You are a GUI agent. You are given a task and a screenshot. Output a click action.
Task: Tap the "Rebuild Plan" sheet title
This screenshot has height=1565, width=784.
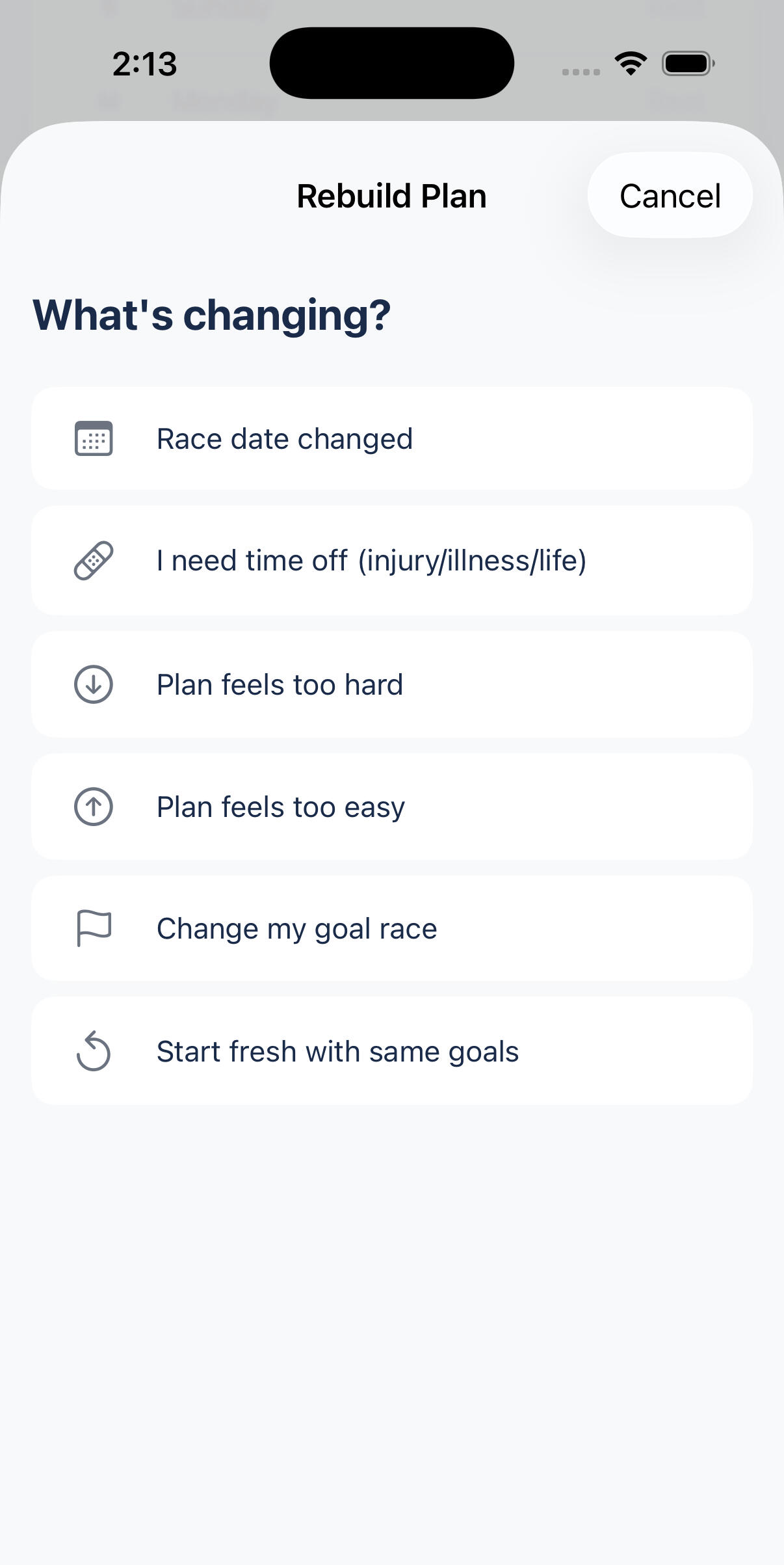tap(391, 196)
